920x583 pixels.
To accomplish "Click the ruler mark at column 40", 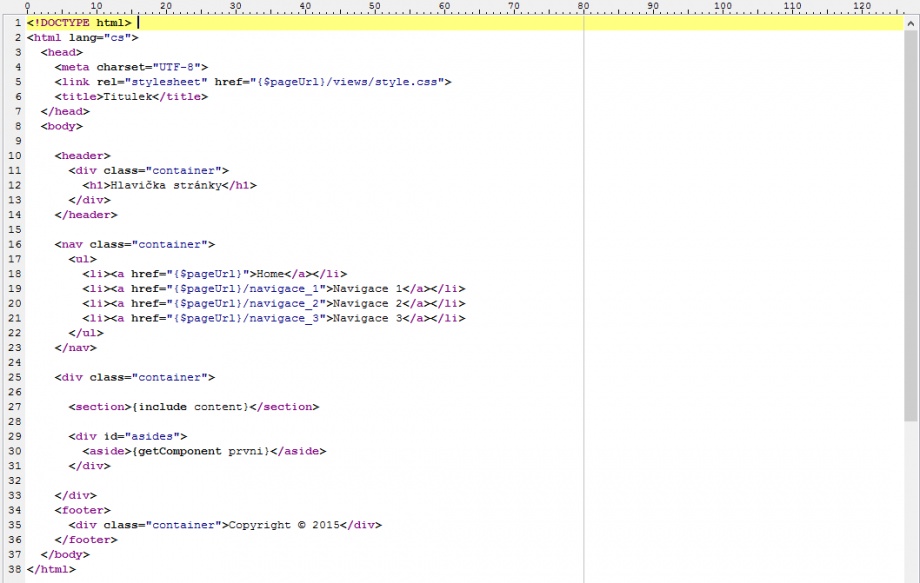I will point(305,7).
